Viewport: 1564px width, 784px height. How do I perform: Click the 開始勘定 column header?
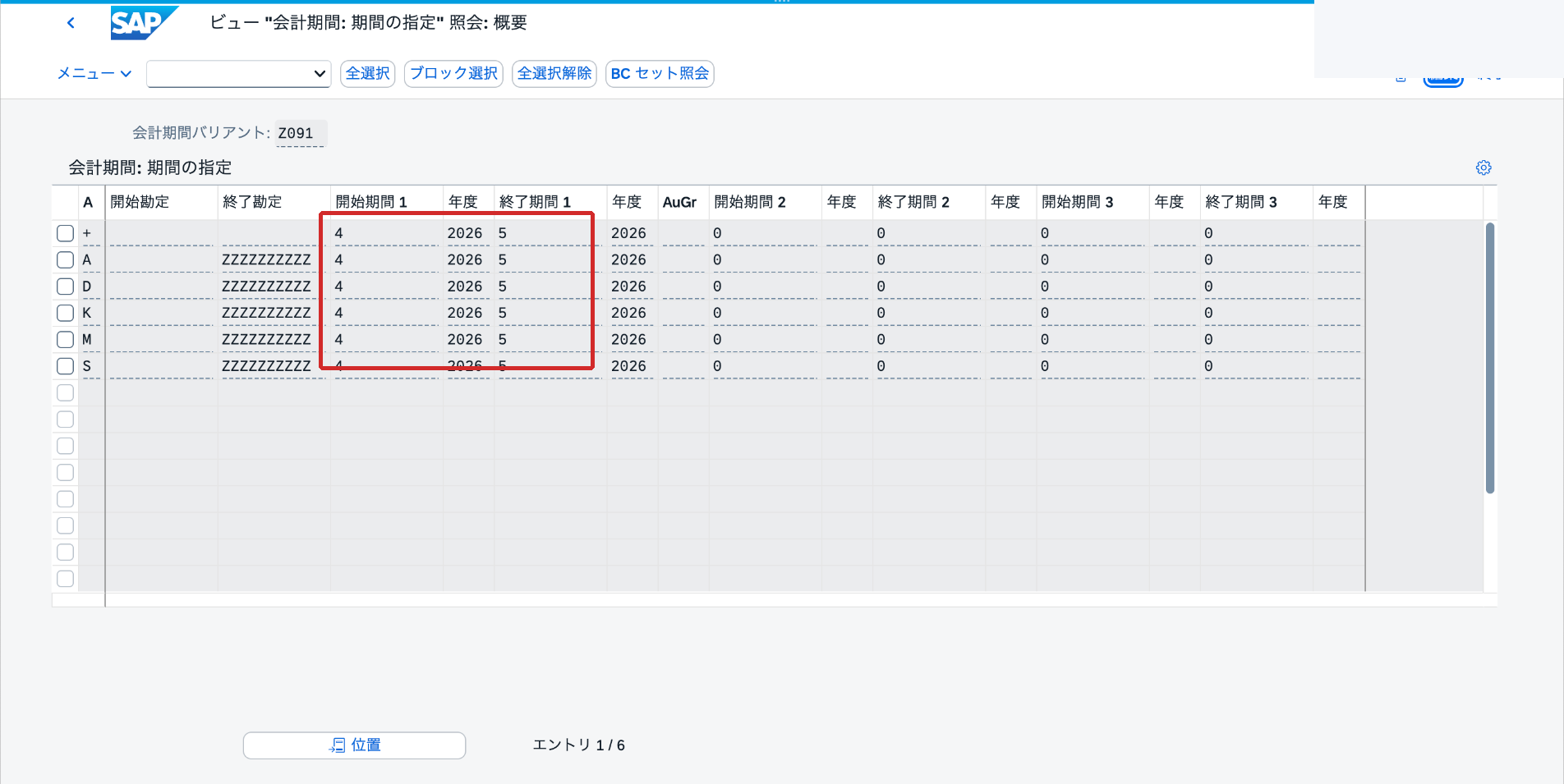(x=161, y=202)
